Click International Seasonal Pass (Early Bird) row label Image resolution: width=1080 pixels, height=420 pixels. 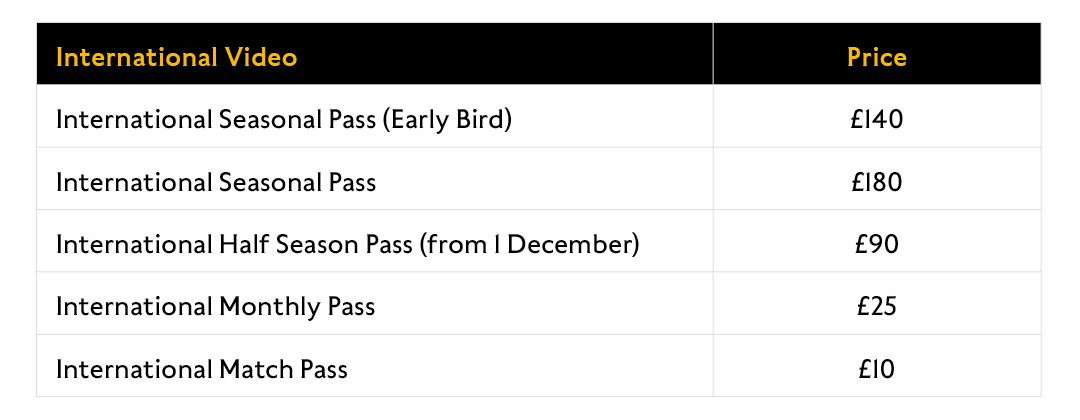point(284,120)
